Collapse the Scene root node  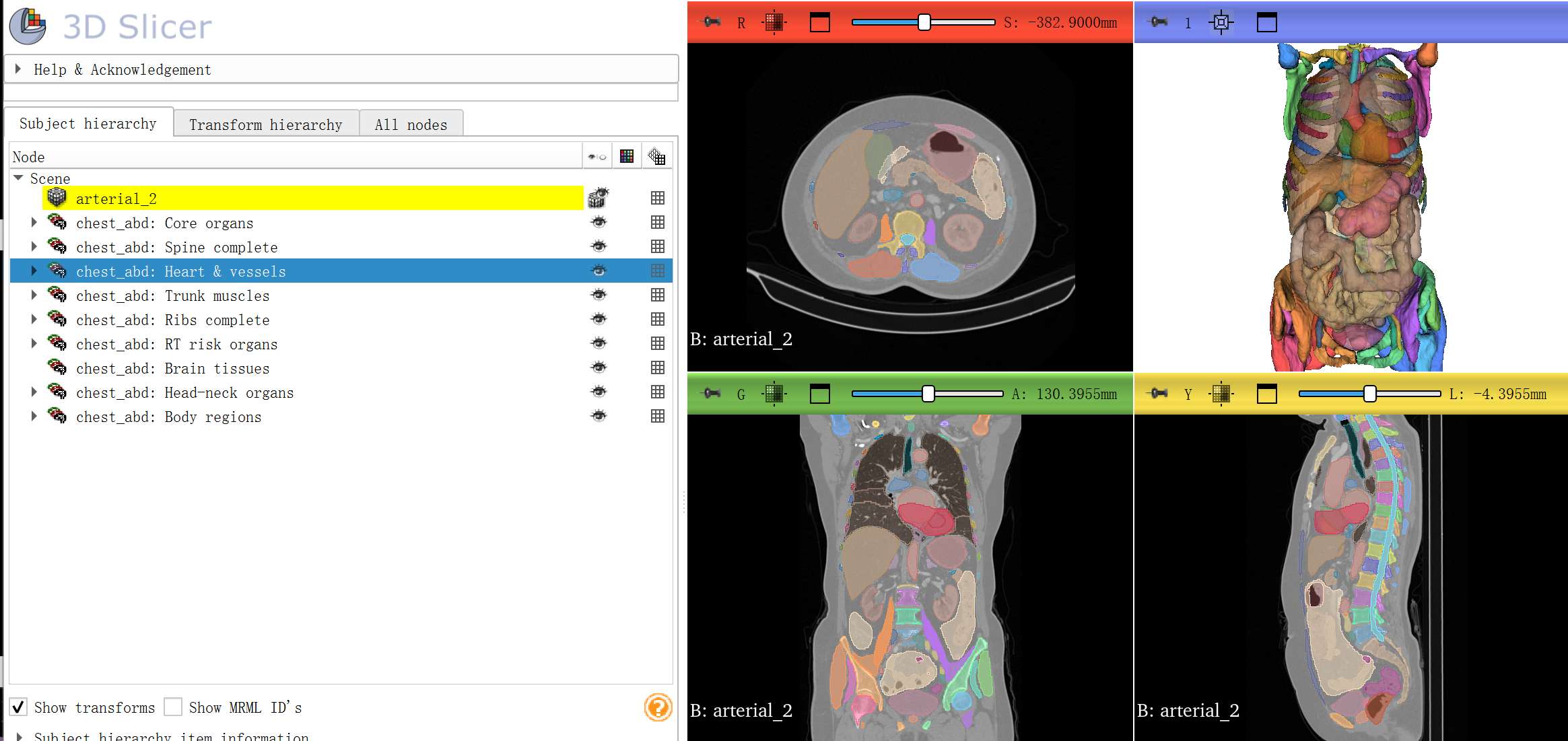pyautogui.click(x=19, y=178)
